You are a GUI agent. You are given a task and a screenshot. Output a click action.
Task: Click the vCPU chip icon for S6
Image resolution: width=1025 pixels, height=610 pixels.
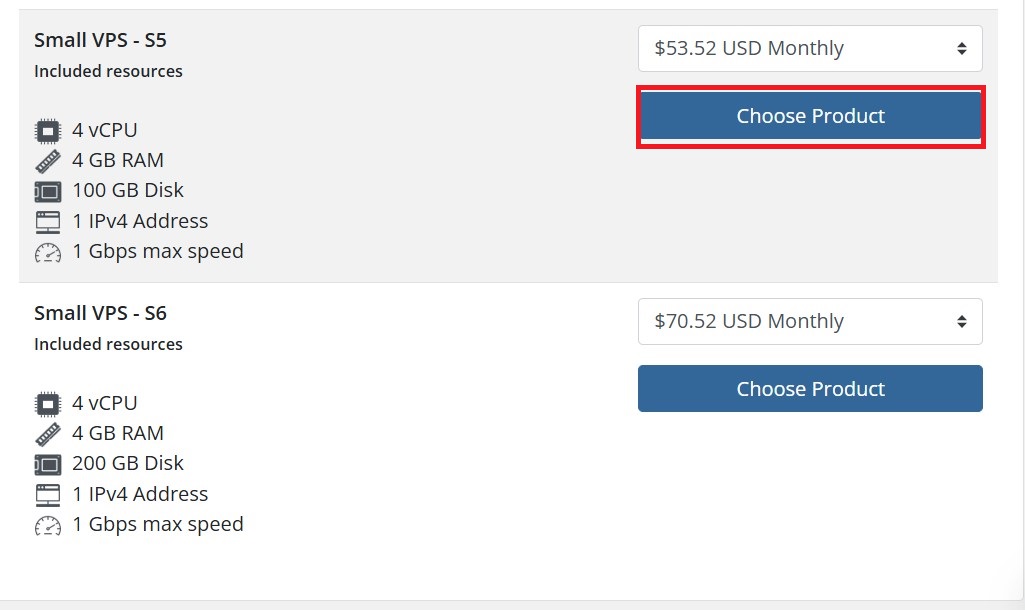tap(48, 404)
